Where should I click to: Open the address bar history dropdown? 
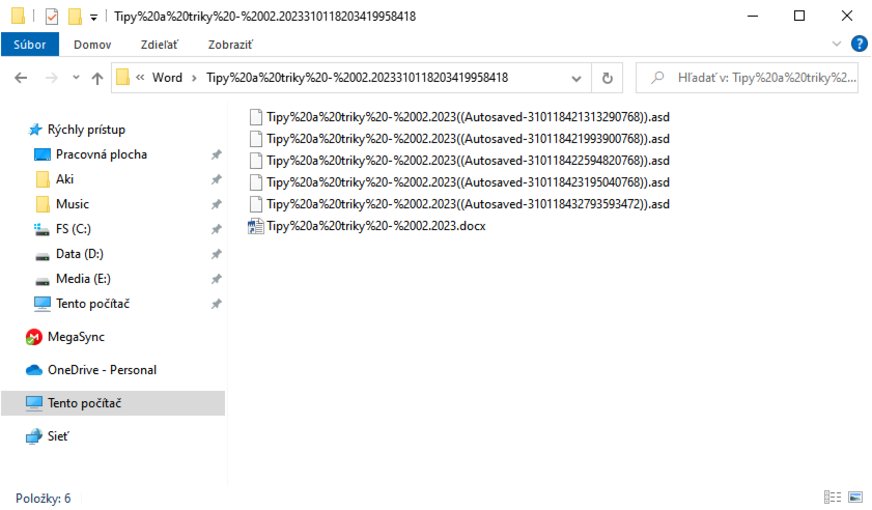pos(577,78)
